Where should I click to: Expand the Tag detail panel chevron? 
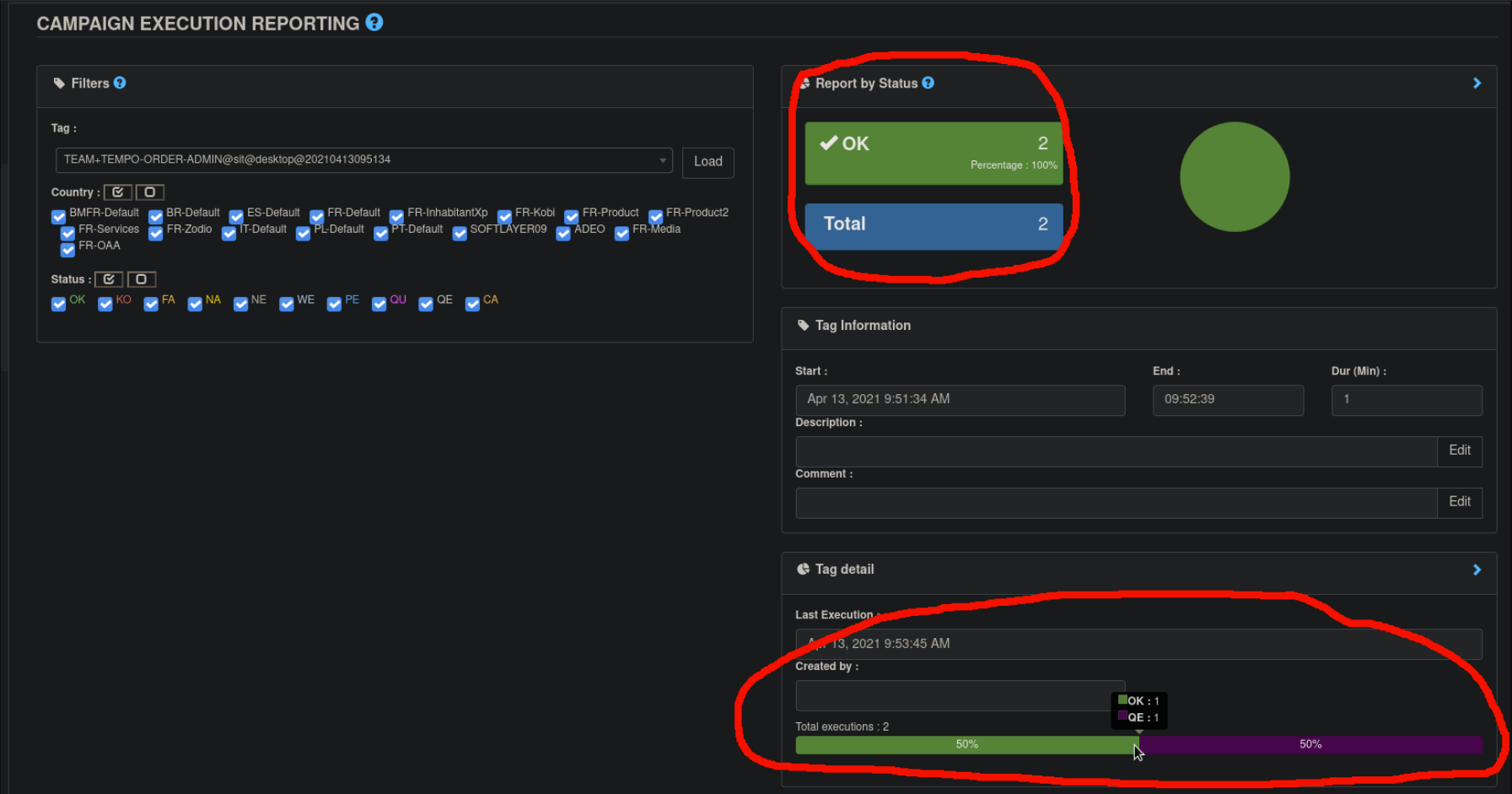pos(1477,570)
